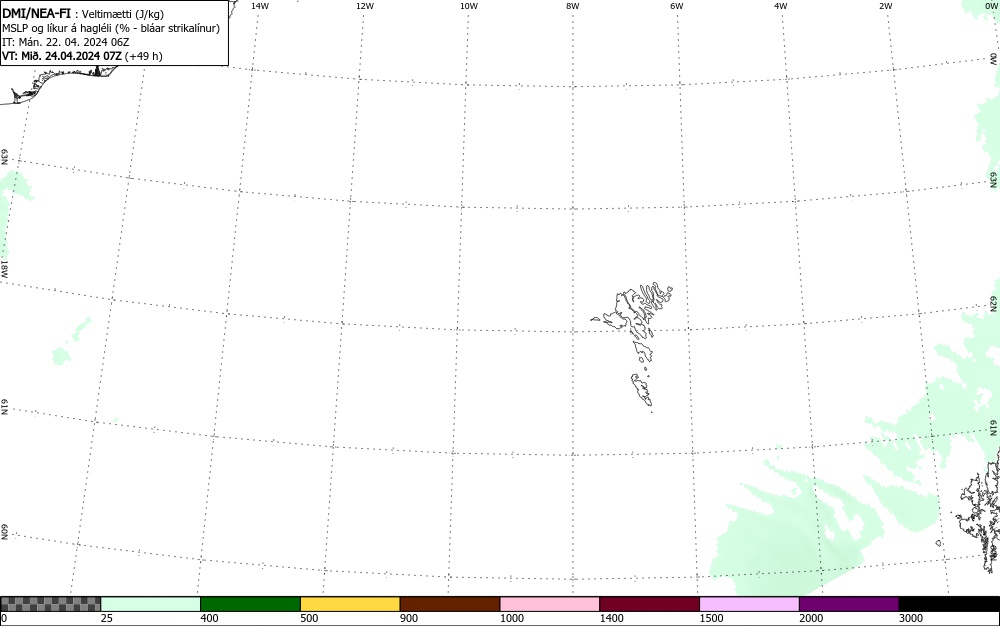This screenshot has height=626, width=1000.
Task: Click the 14W longitude label
Action: pyautogui.click(x=260, y=6)
